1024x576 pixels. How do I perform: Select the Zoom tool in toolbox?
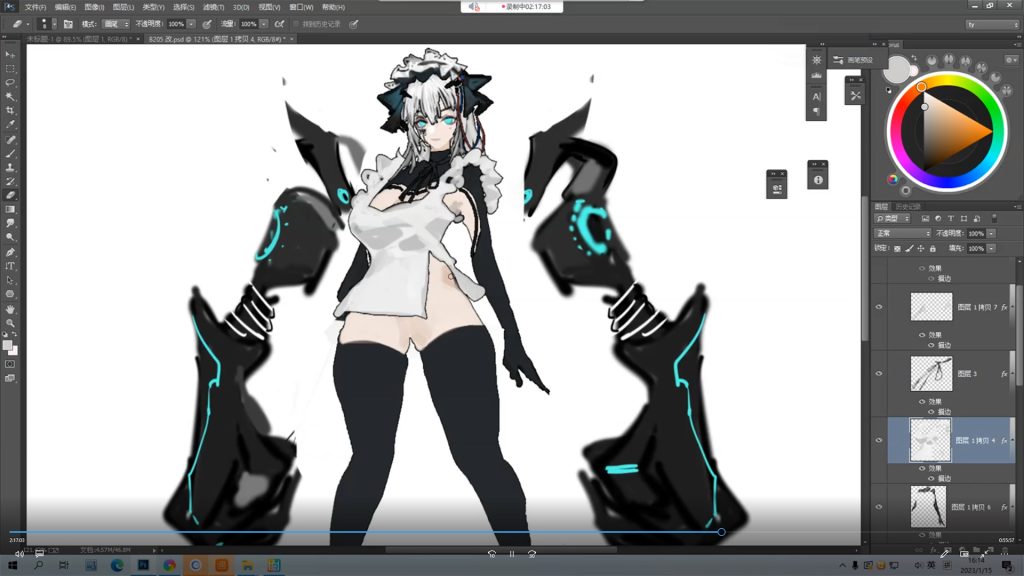point(10,323)
